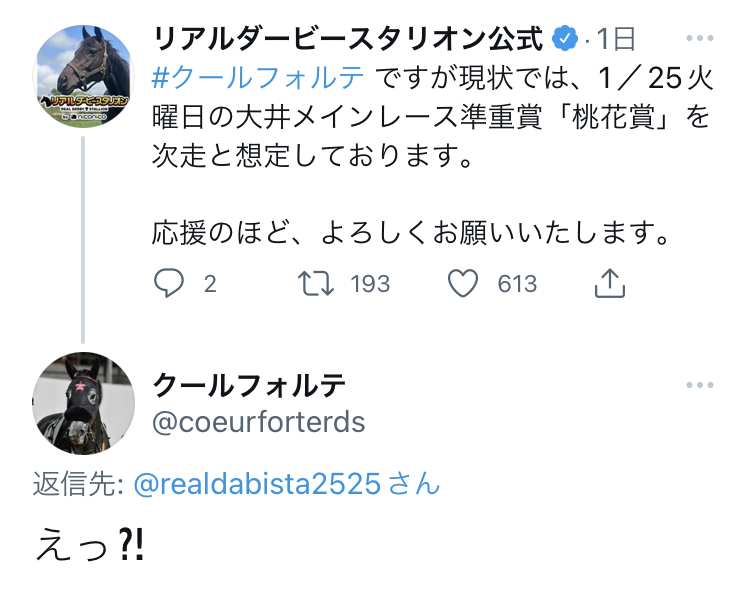Open the reply icon on the first tweet
Image resolution: width=750 pixels, height=594 pixels.
point(170,284)
